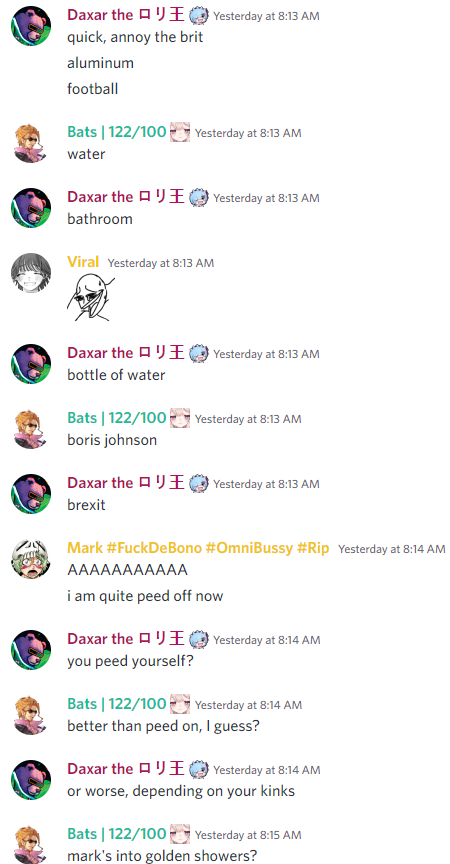Click Daxar's role badge icon on the 'bathroom' message
450x864 pixels.
click(x=199, y=197)
